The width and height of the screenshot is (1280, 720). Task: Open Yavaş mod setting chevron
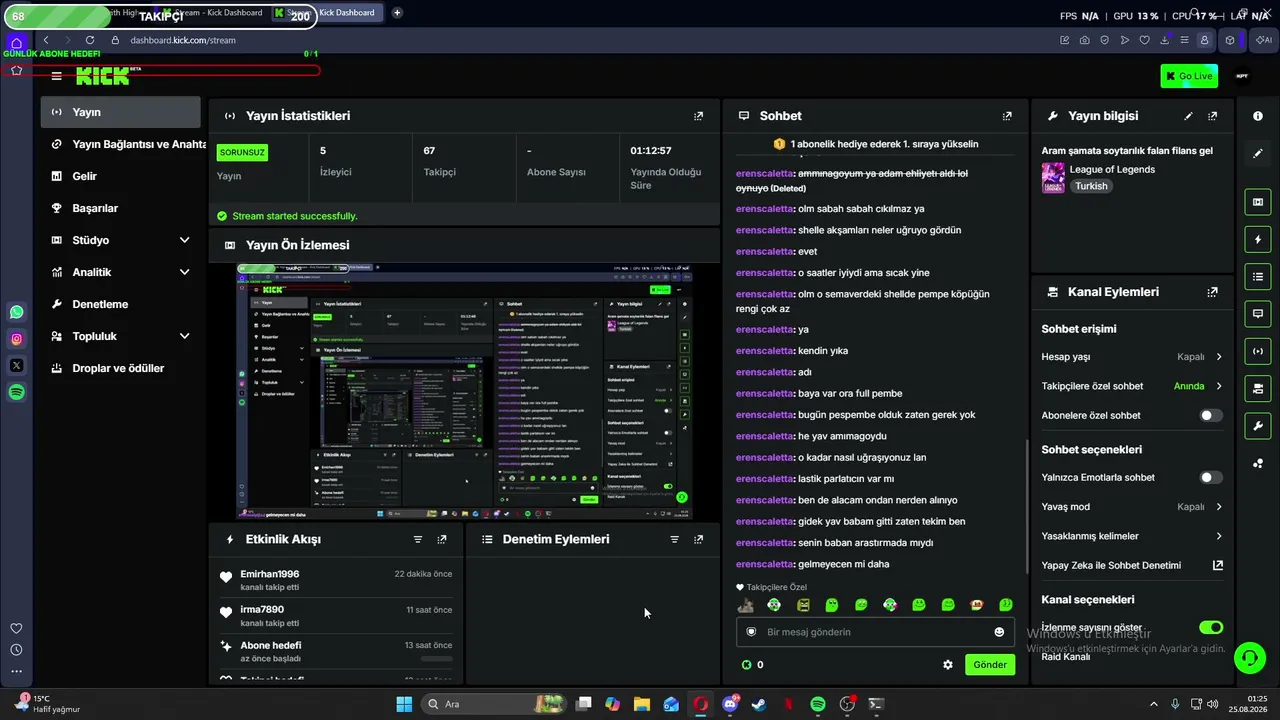coord(1219,507)
